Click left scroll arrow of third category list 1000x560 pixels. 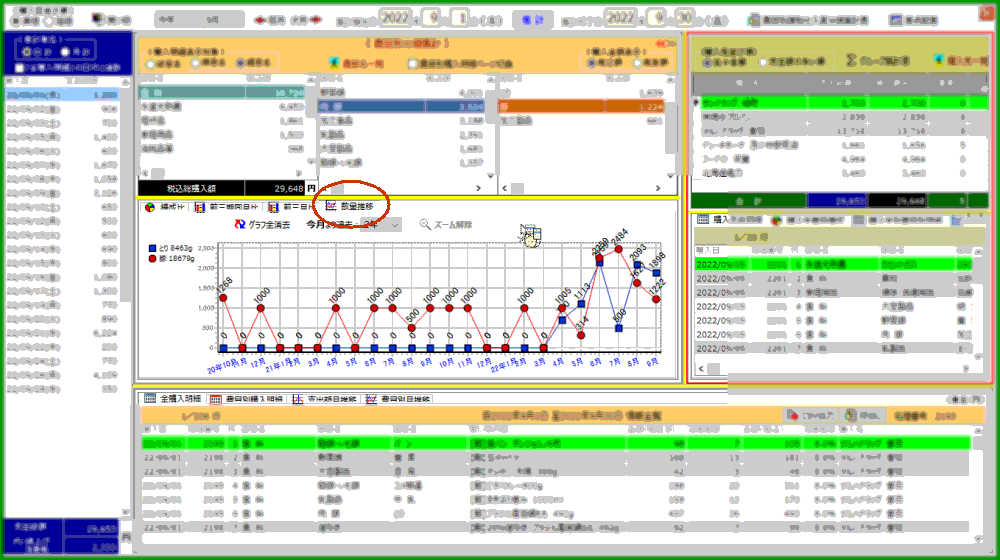tap(504, 188)
